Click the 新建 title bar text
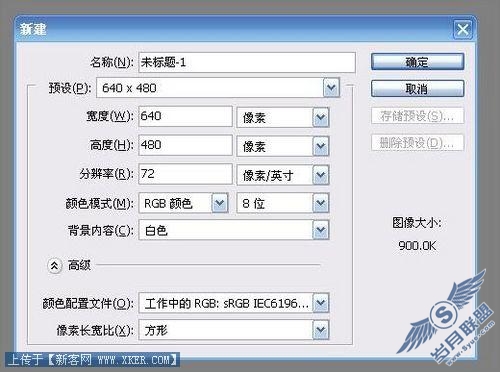Screen dimensions: 500x372 (33, 29)
